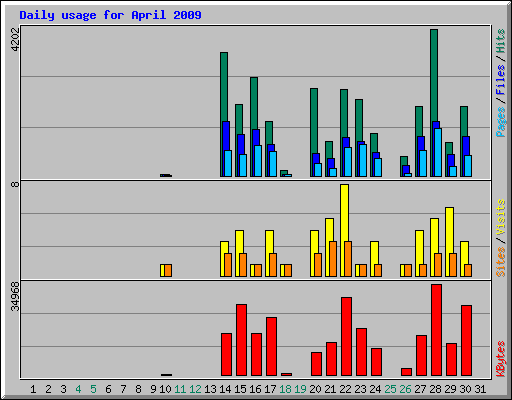Click day label 28 on the x-axis
The image size is (512, 400).
click(435, 389)
